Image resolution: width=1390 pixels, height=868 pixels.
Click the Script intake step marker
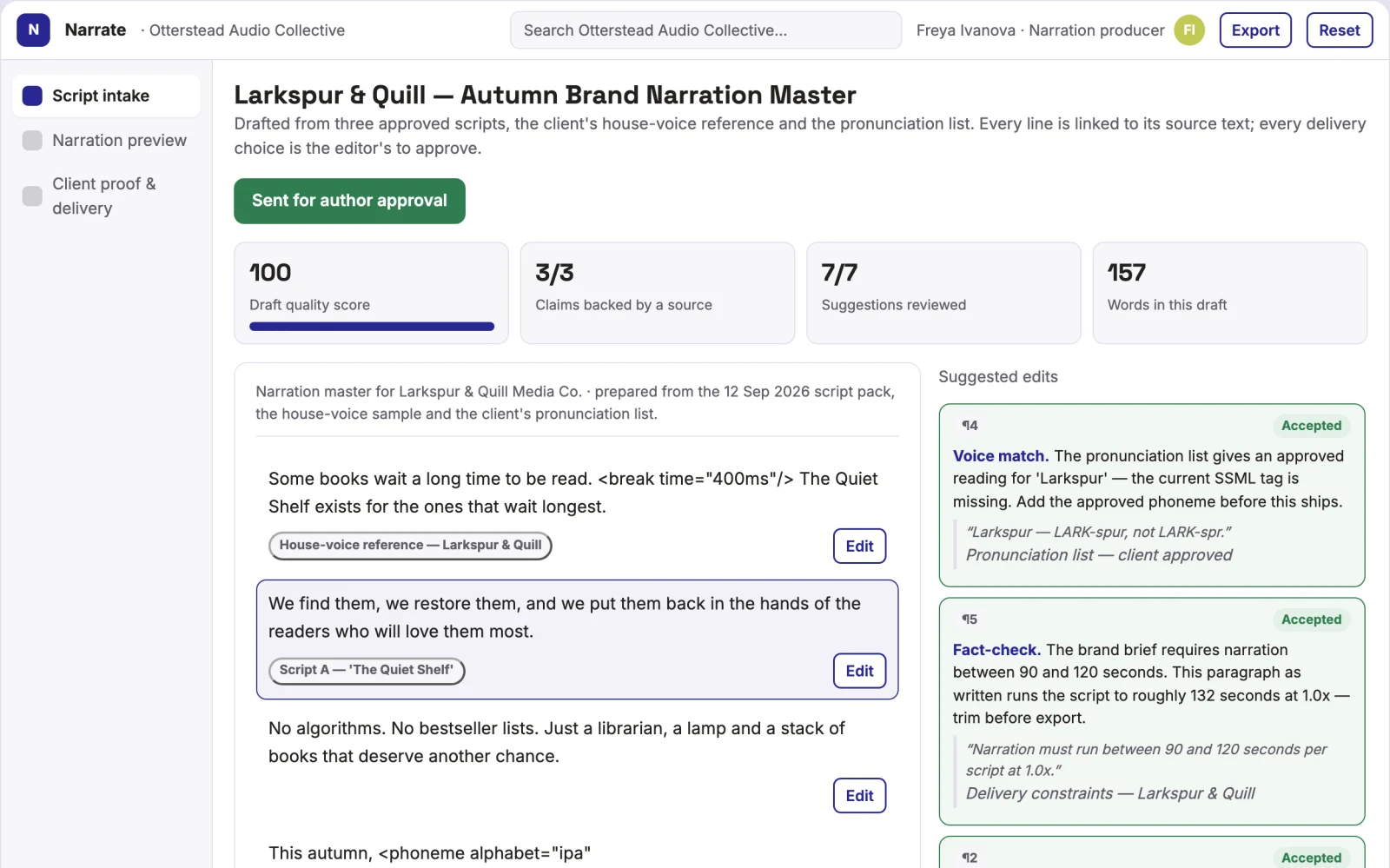pyautogui.click(x=32, y=96)
